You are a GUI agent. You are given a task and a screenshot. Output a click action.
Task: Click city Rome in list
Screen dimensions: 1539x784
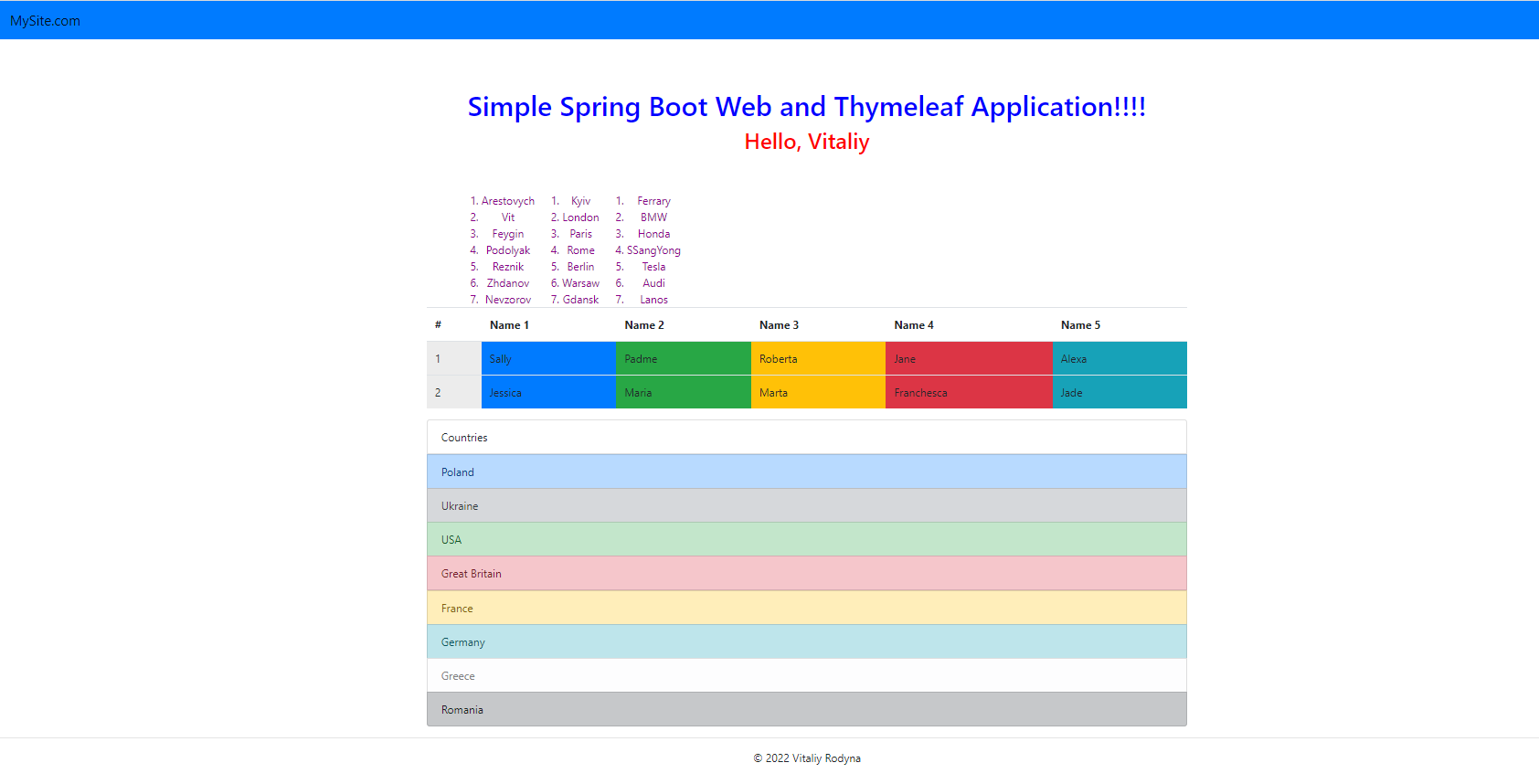click(x=580, y=250)
